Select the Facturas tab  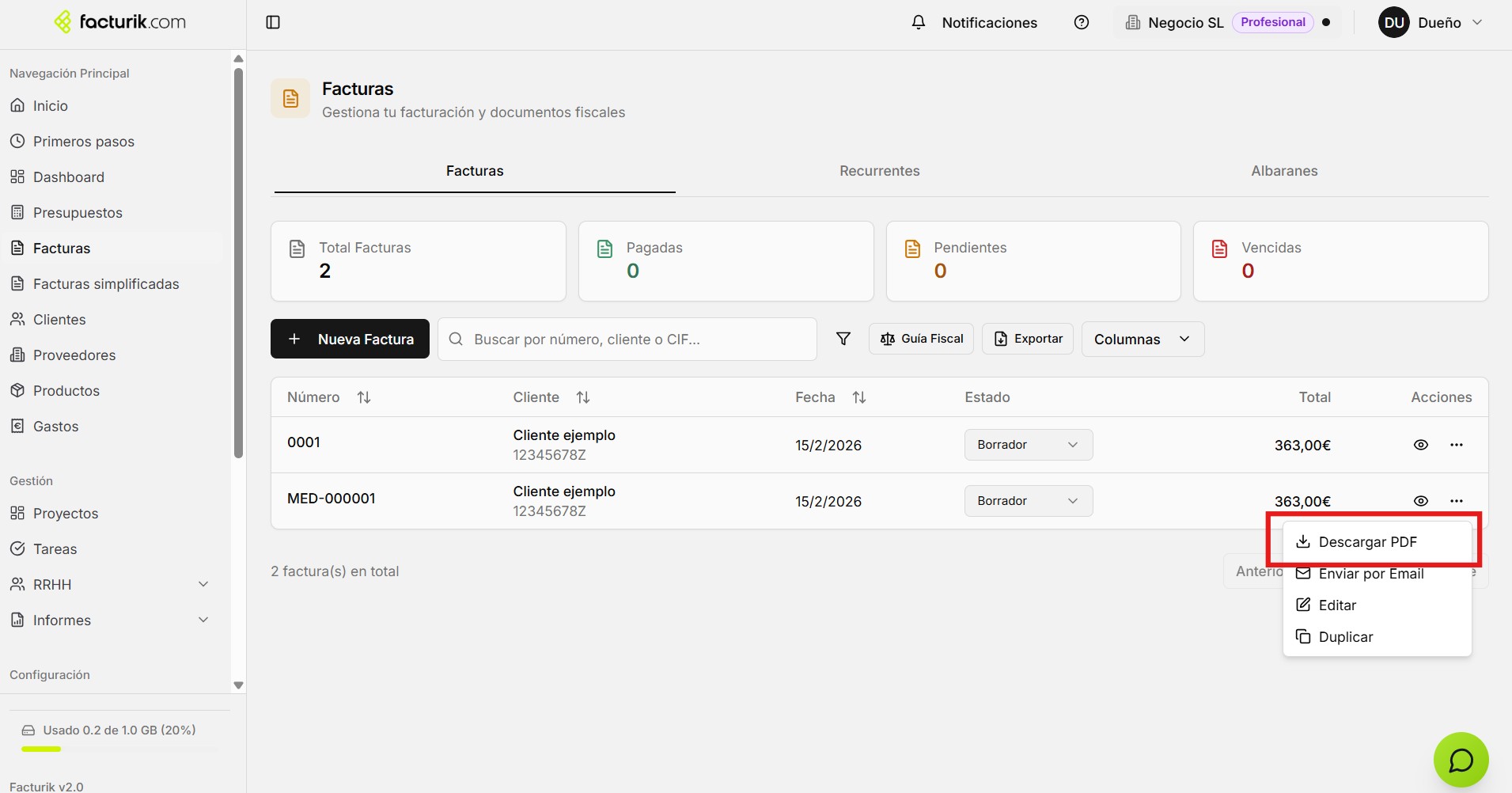[475, 171]
